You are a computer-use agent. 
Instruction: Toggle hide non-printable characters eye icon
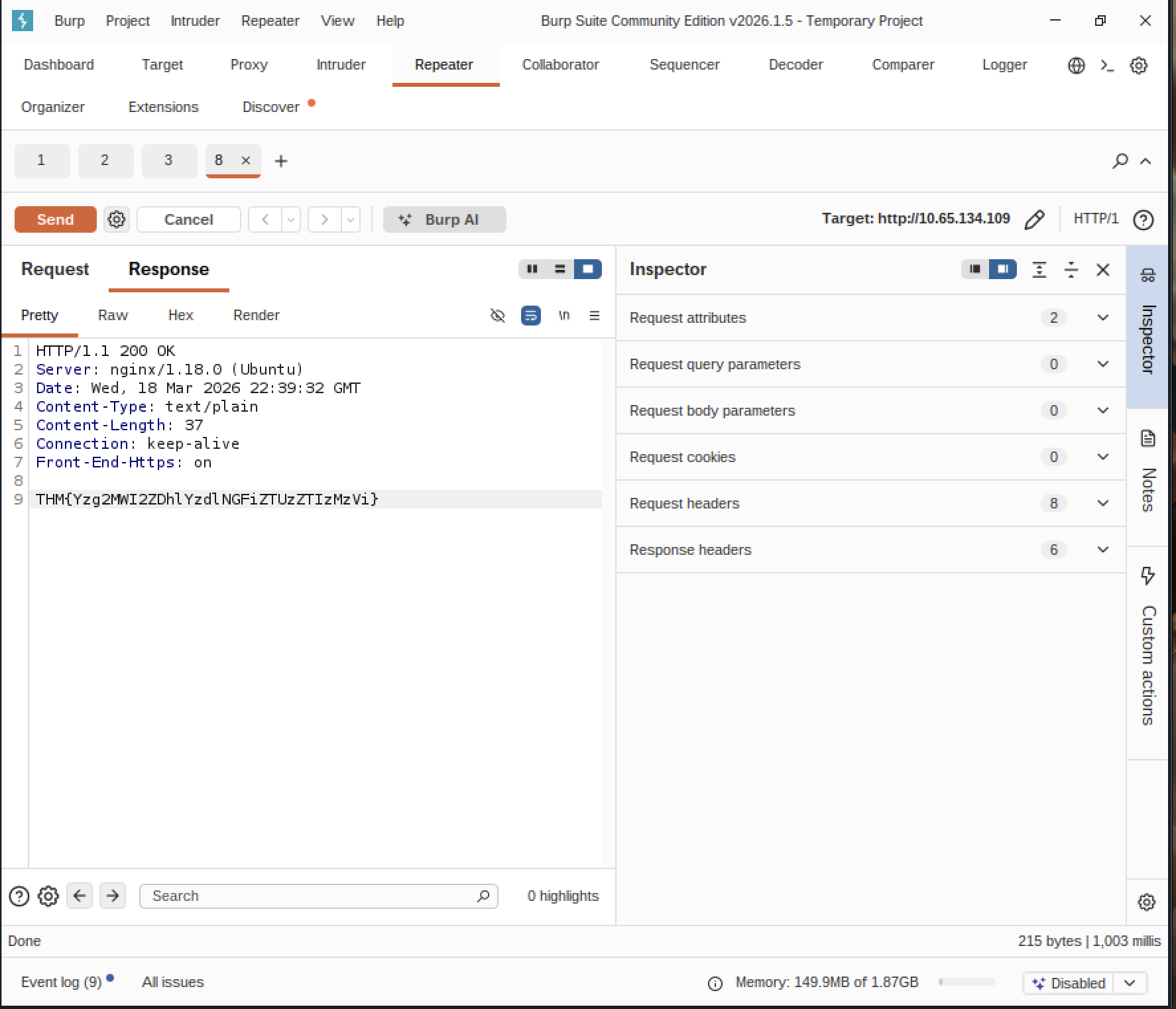tap(497, 316)
